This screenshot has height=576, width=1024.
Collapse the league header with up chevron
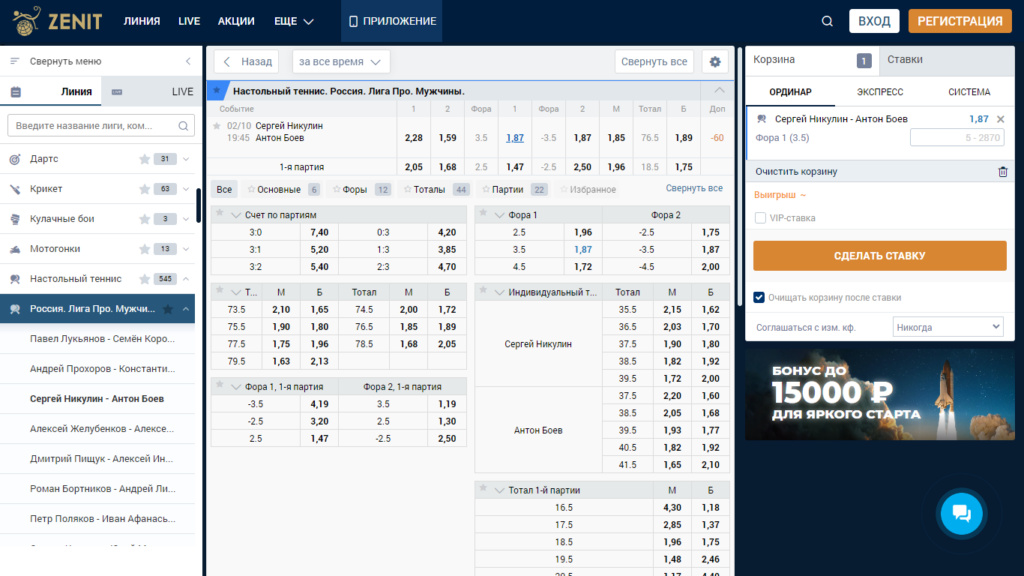click(x=719, y=91)
